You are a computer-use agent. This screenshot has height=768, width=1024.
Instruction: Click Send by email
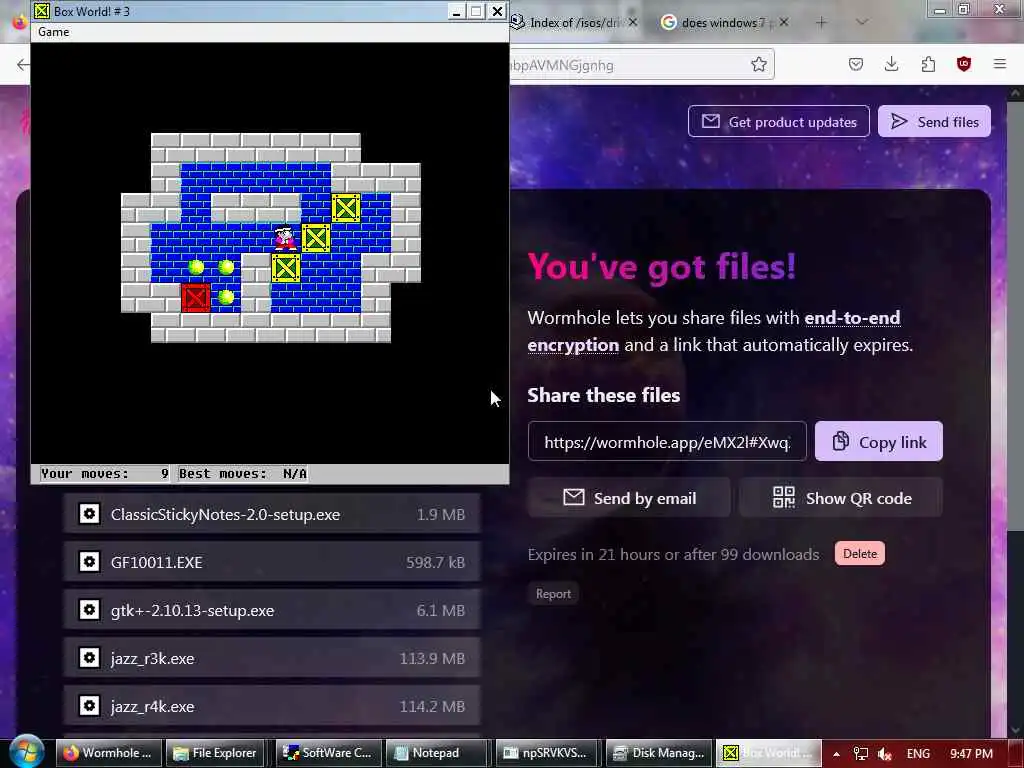tap(629, 498)
